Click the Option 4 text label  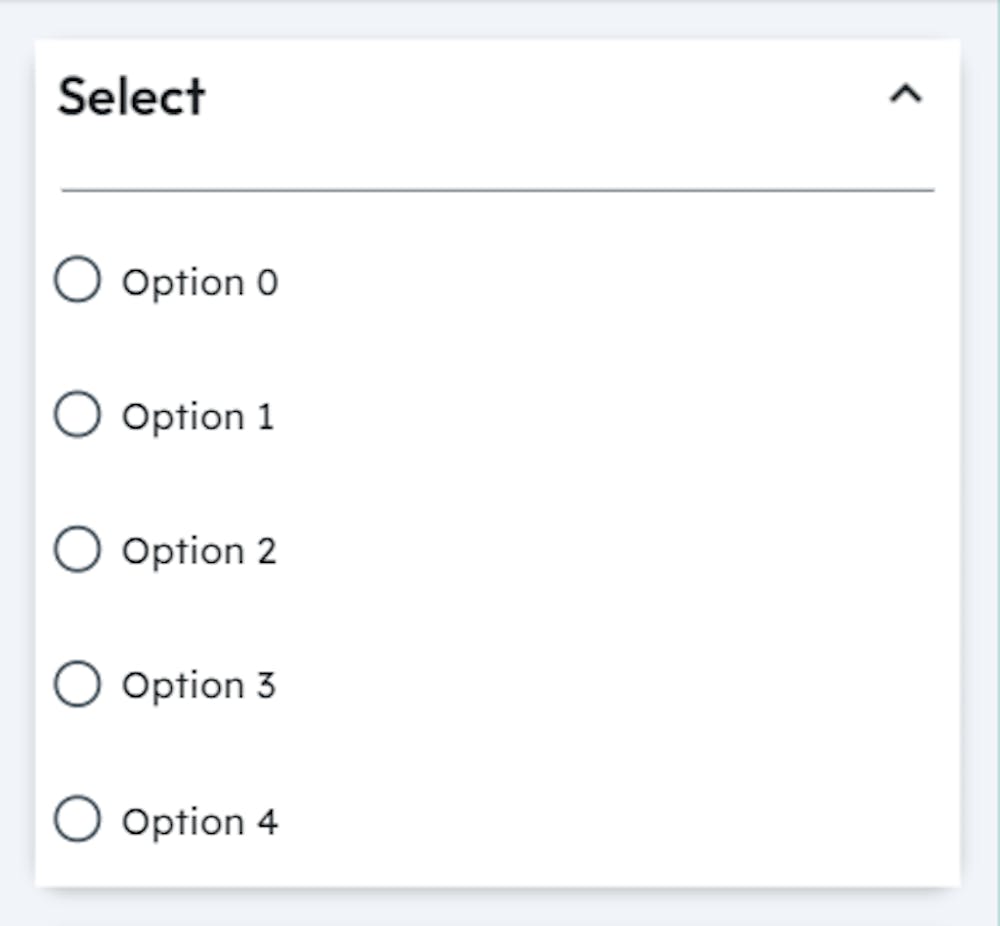tap(200, 821)
